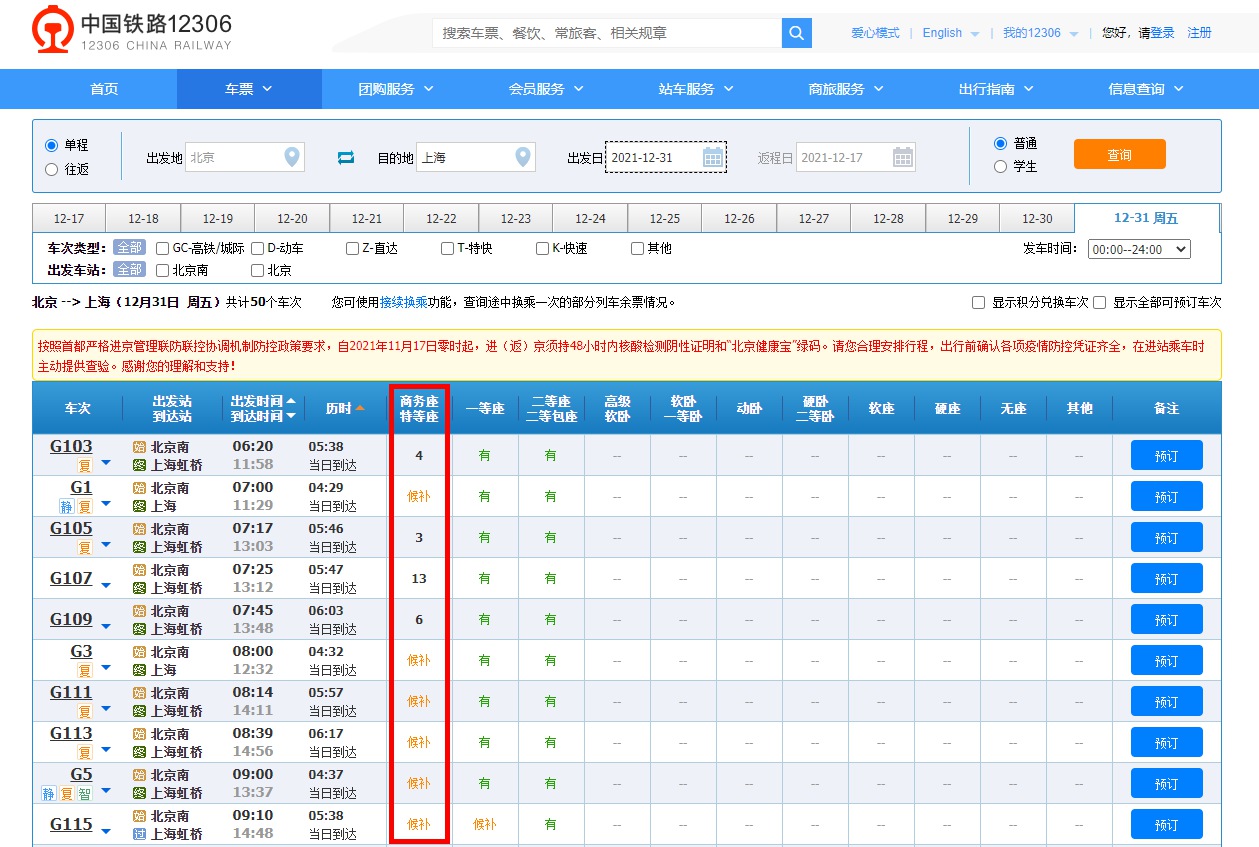The image size is (1259, 847).
Task: Open the English language dropdown
Action: click(941, 33)
